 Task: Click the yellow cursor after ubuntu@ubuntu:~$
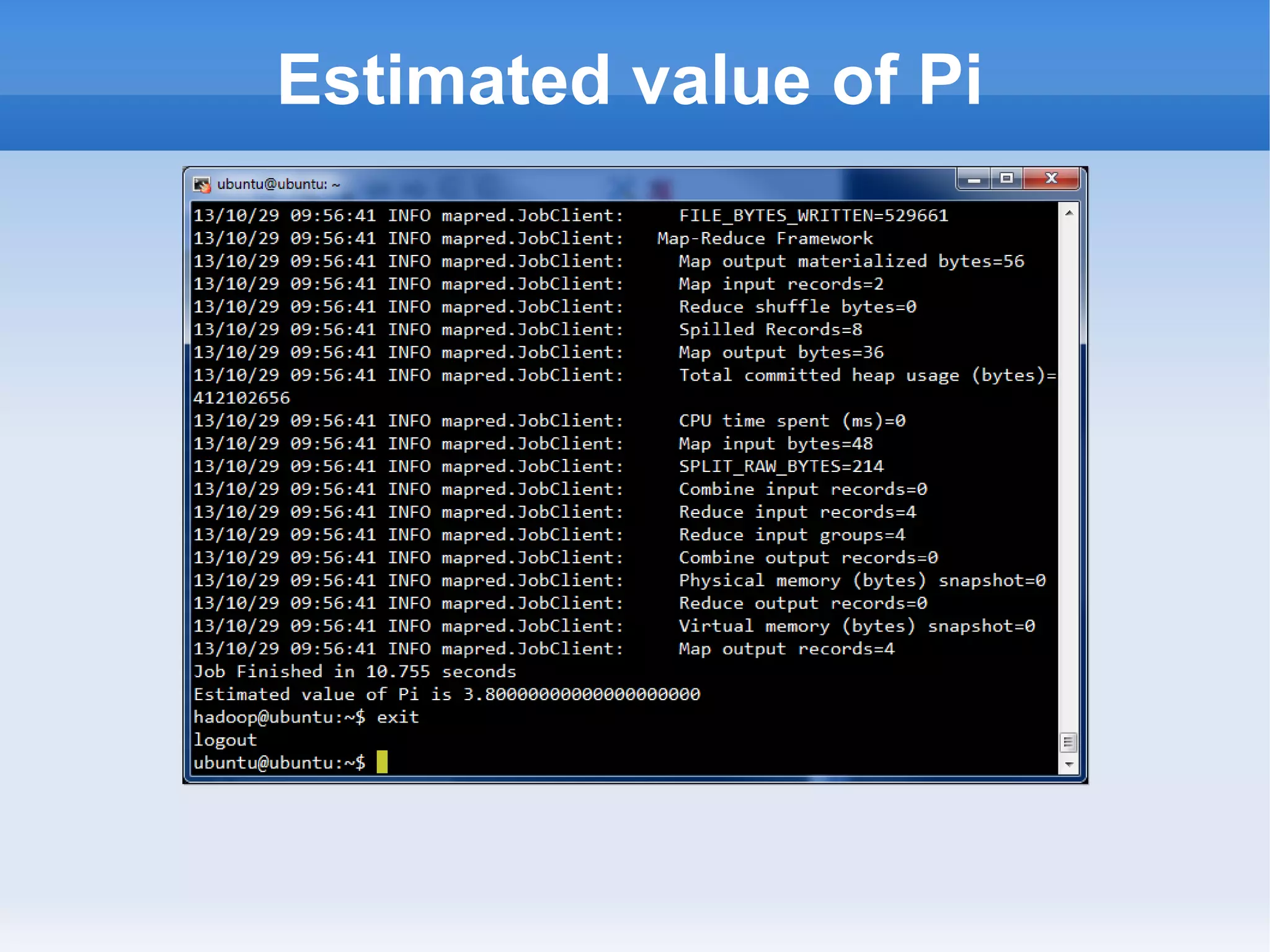382,762
